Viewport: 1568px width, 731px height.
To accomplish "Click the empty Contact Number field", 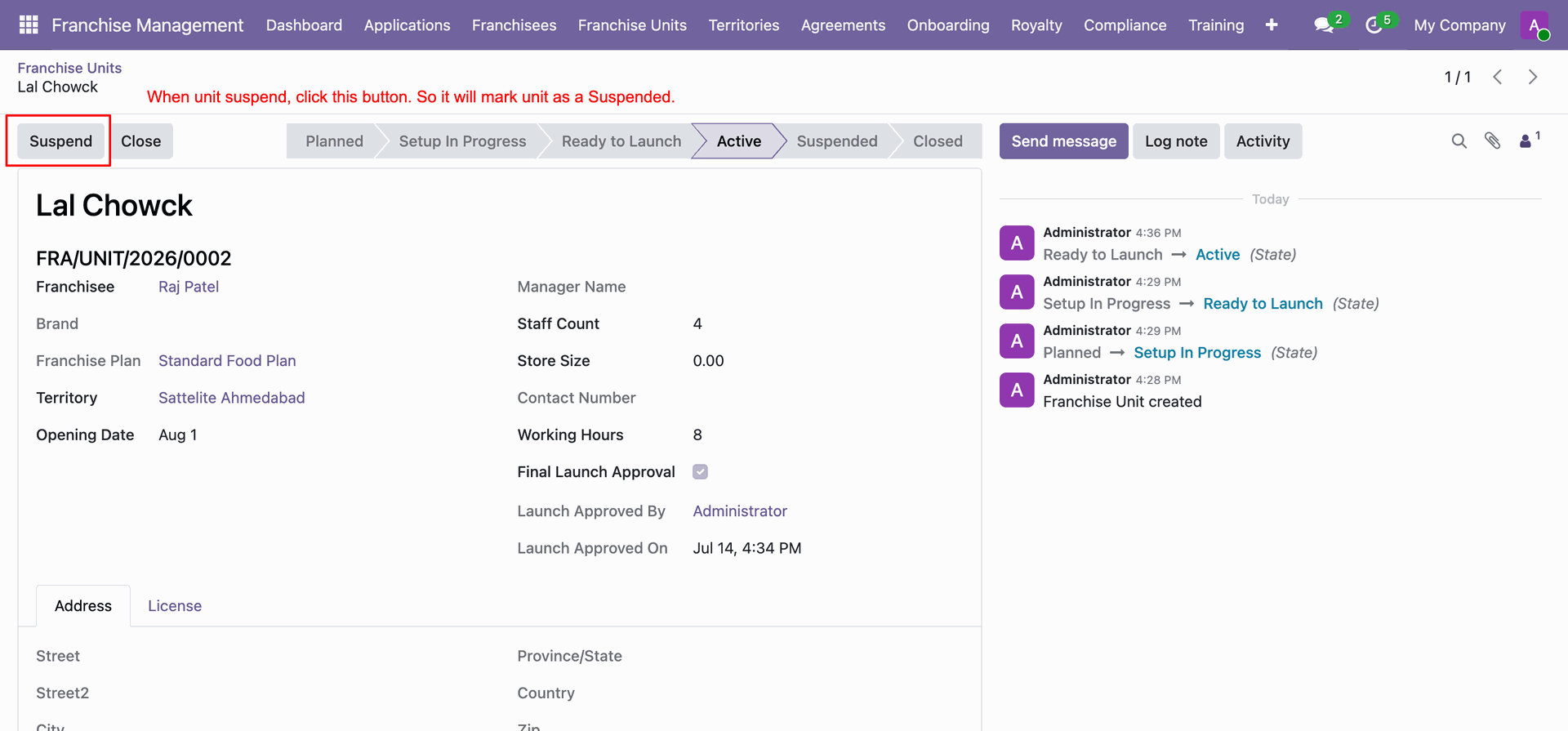I will 829,398.
